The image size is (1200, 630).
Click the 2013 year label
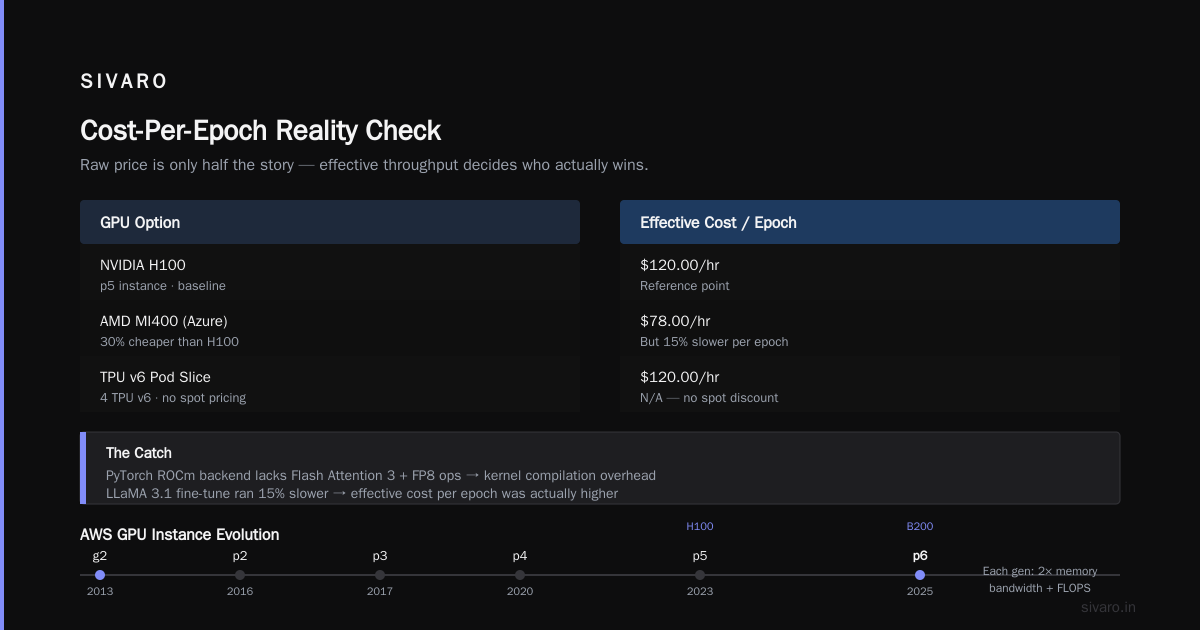[x=100, y=591]
